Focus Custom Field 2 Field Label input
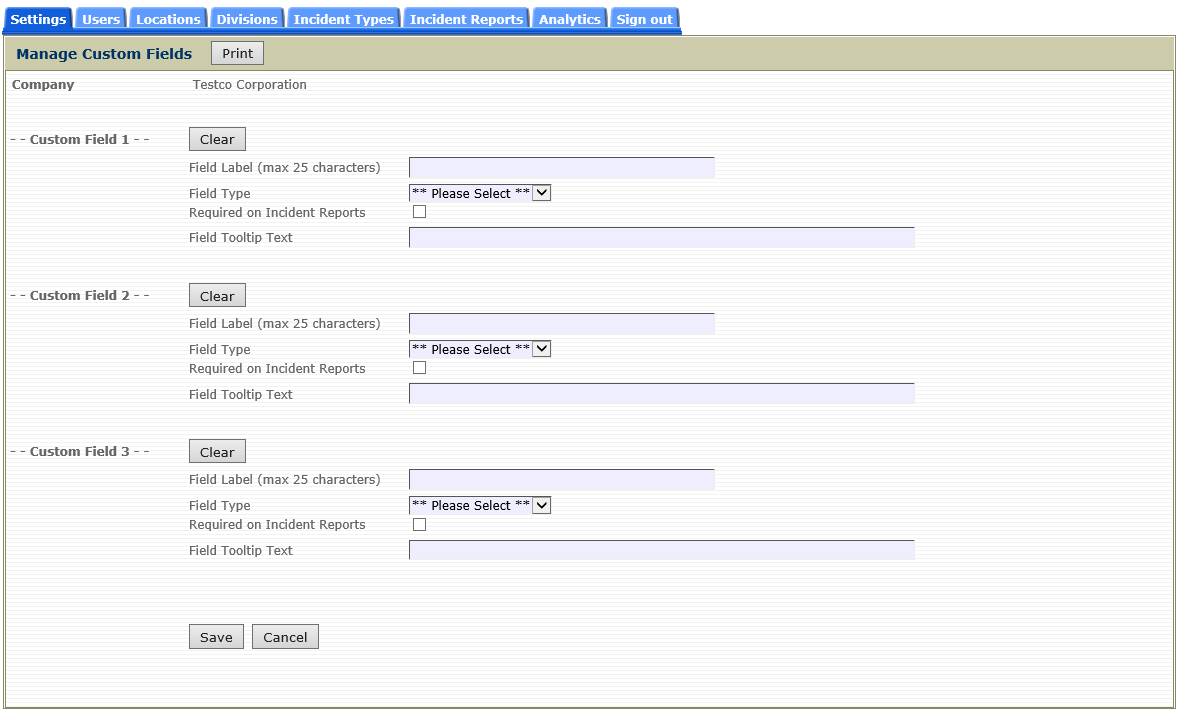1180x715 pixels. pyautogui.click(x=561, y=324)
